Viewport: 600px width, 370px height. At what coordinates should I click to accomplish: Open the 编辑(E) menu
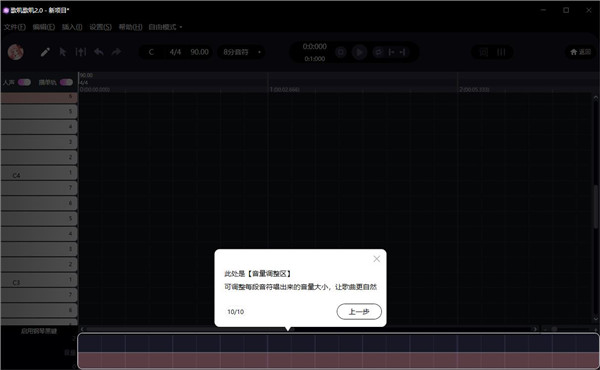tap(44, 27)
